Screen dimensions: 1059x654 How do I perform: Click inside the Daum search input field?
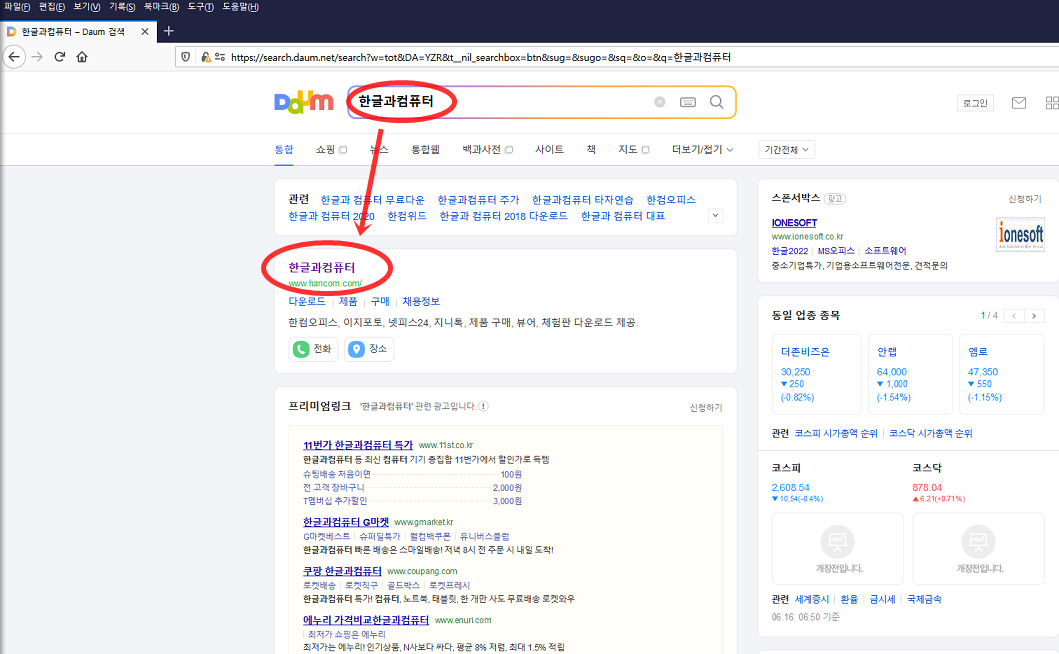tap(500, 102)
